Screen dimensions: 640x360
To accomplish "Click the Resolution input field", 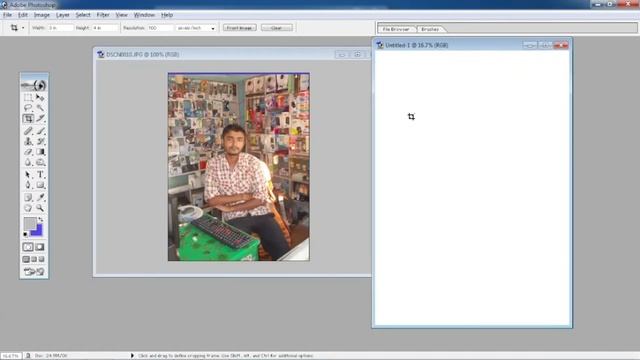I will point(160,28).
